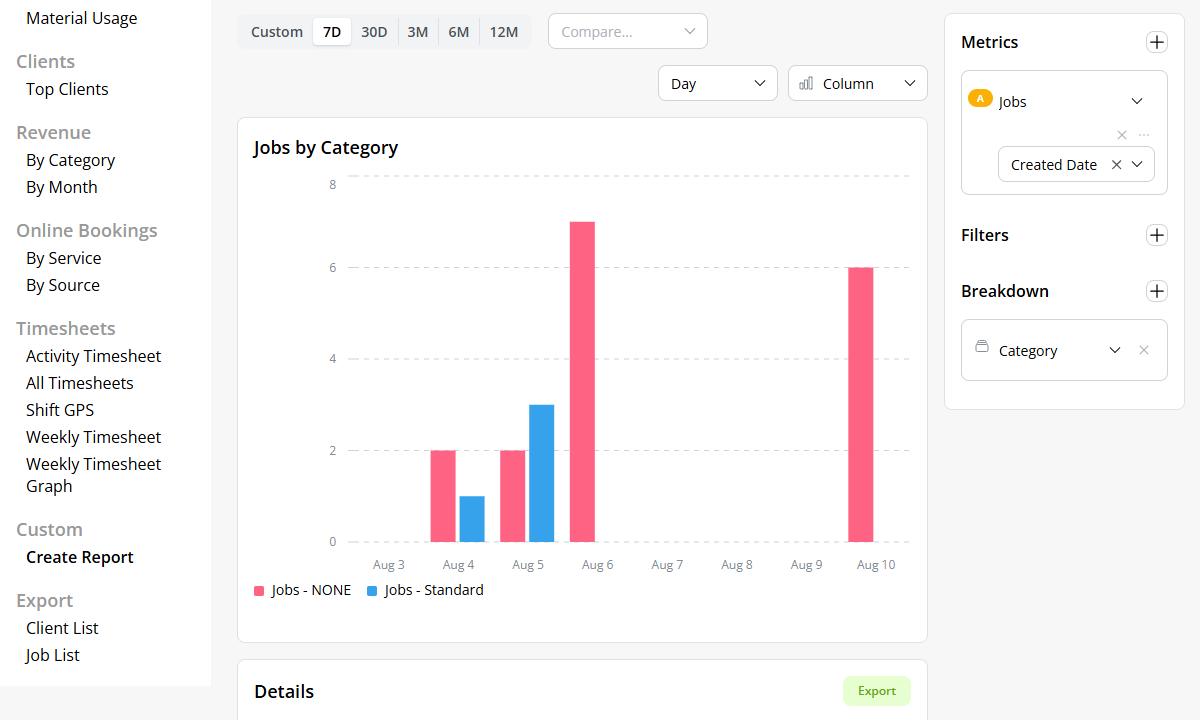Remove the Category breakdown with the X icon

click(1144, 350)
